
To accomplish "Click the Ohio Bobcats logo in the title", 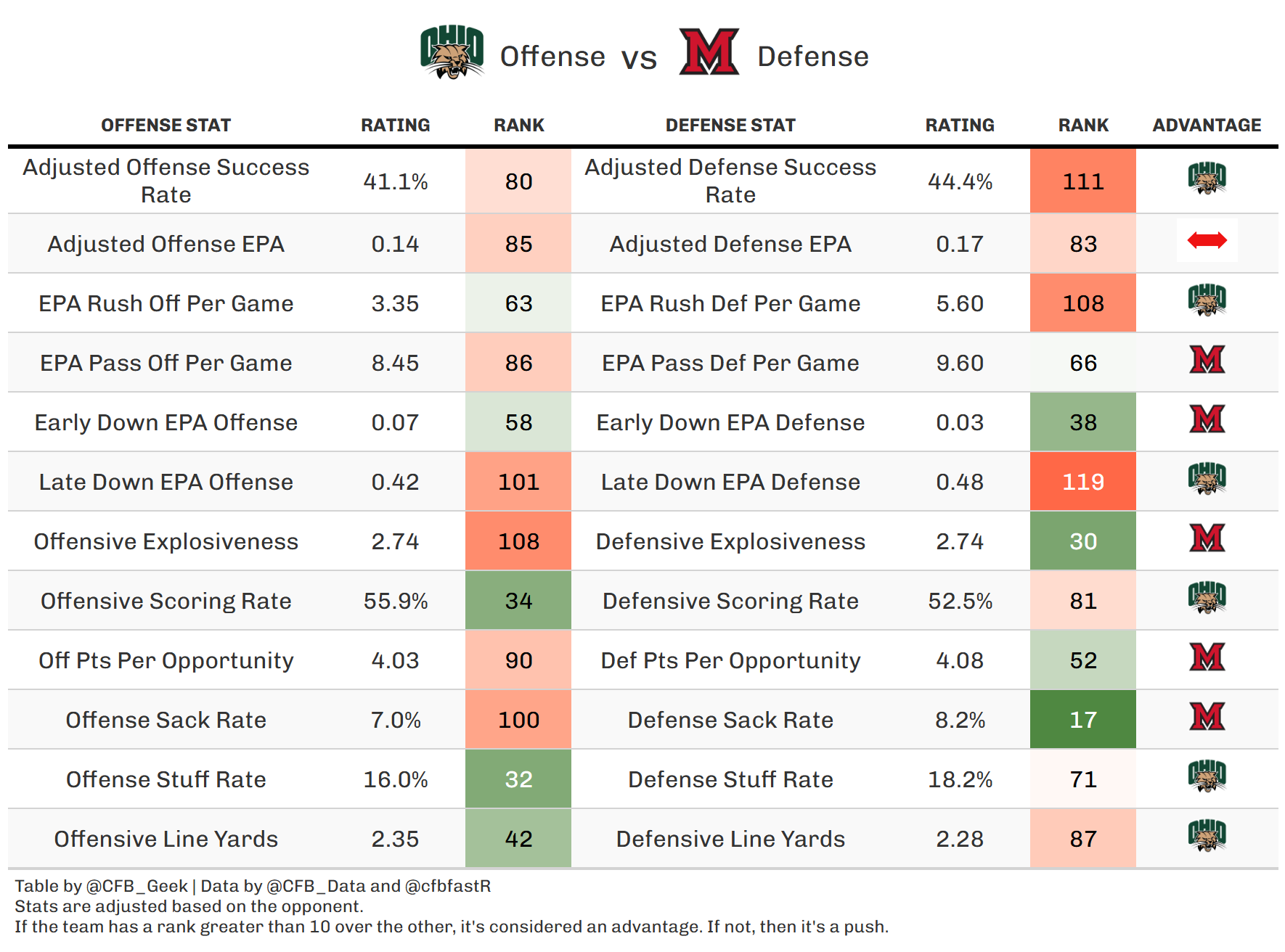I will (x=452, y=52).
